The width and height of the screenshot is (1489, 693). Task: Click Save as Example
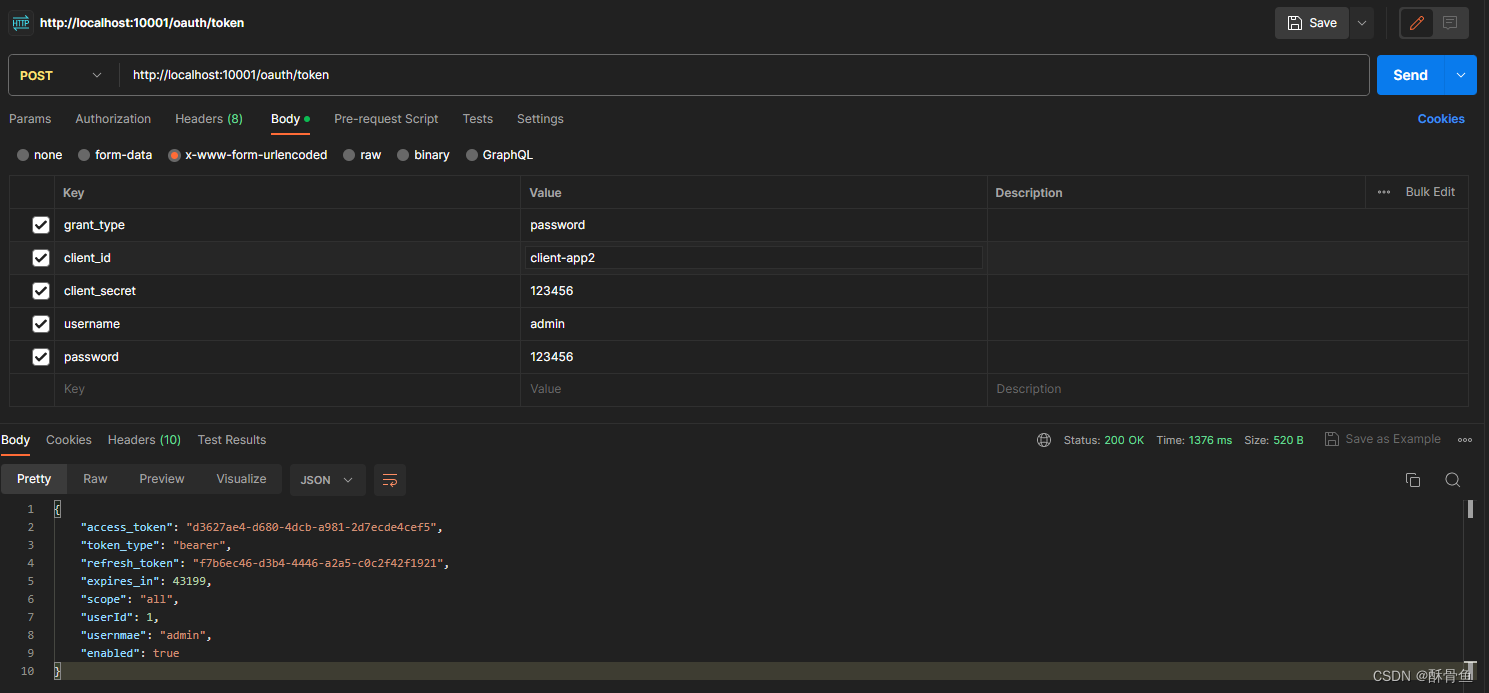1383,439
